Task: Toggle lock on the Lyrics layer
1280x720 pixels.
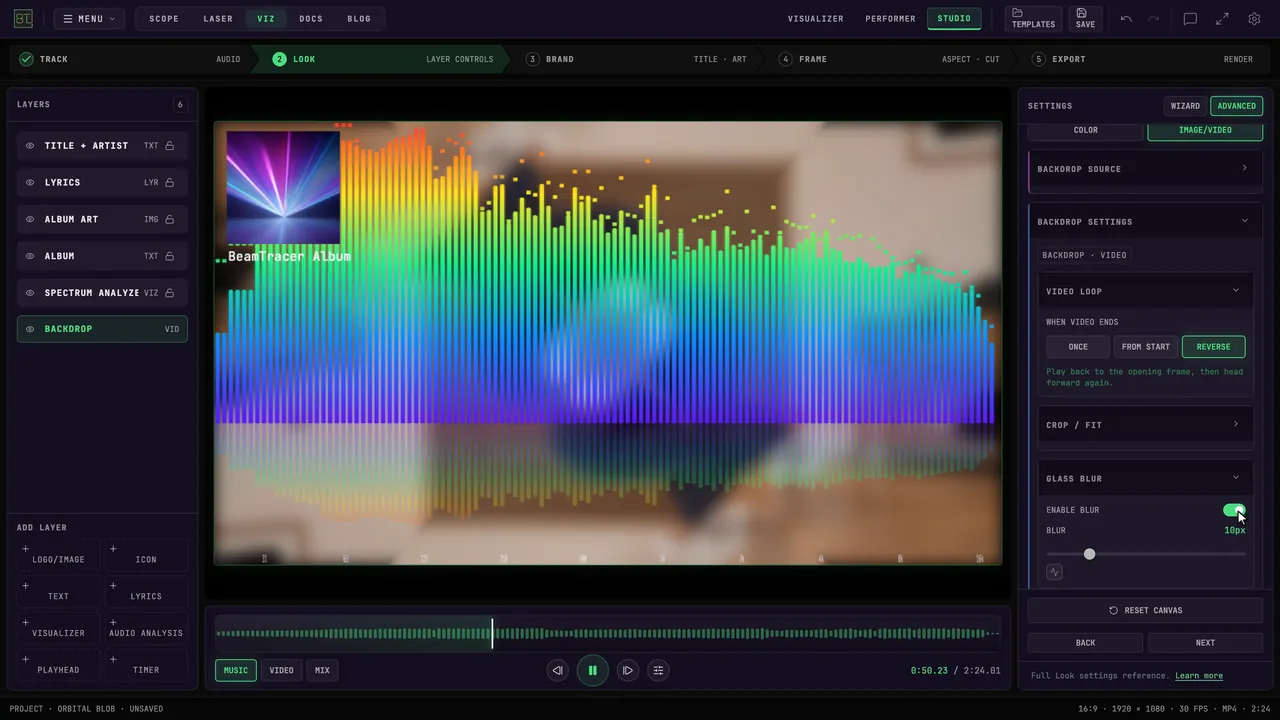Action: pyautogui.click(x=170, y=182)
